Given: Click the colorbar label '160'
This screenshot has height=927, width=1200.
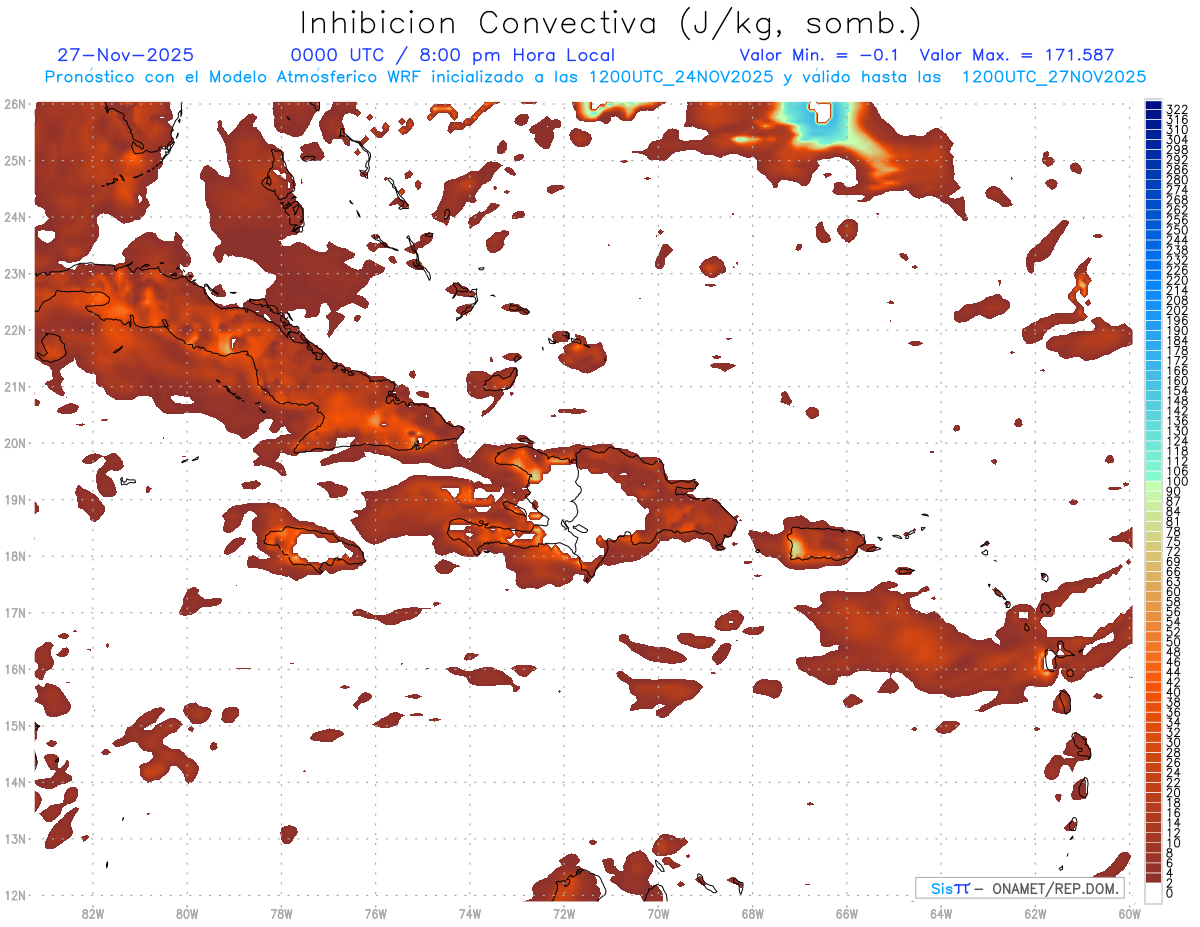Looking at the screenshot, I should (x=1177, y=380).
